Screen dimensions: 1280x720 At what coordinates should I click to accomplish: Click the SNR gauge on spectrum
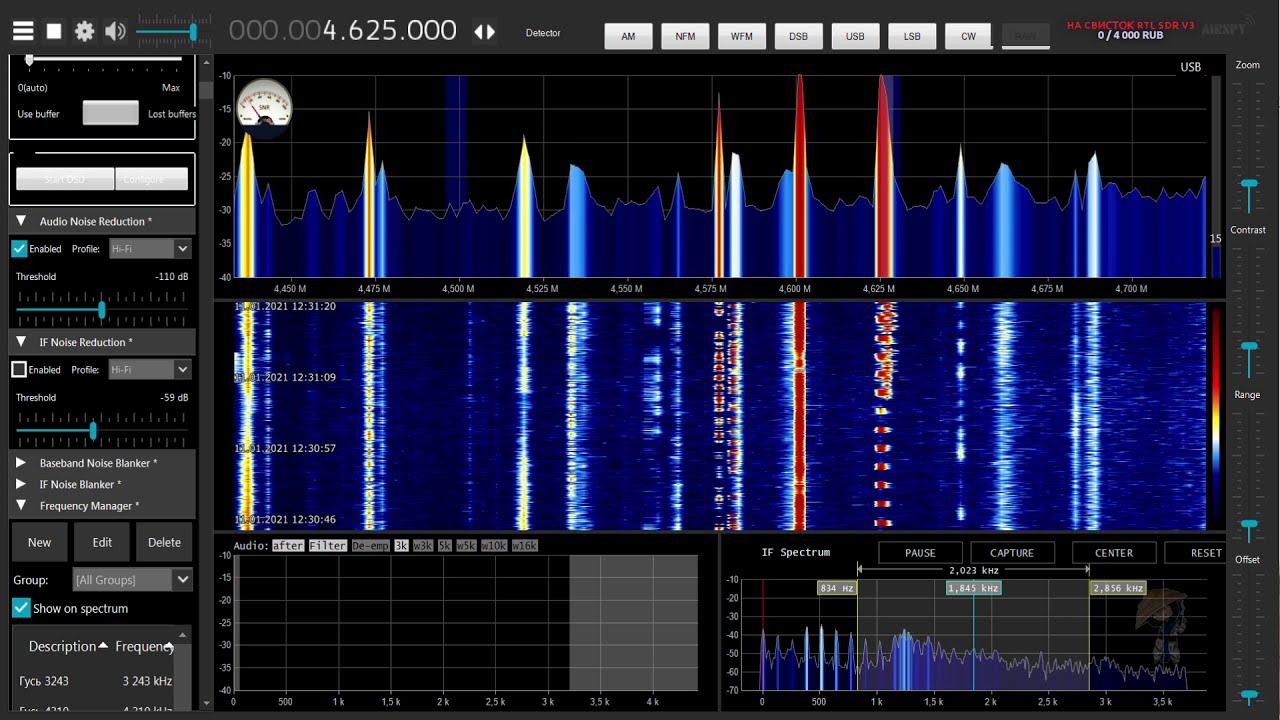pos(265,104)
